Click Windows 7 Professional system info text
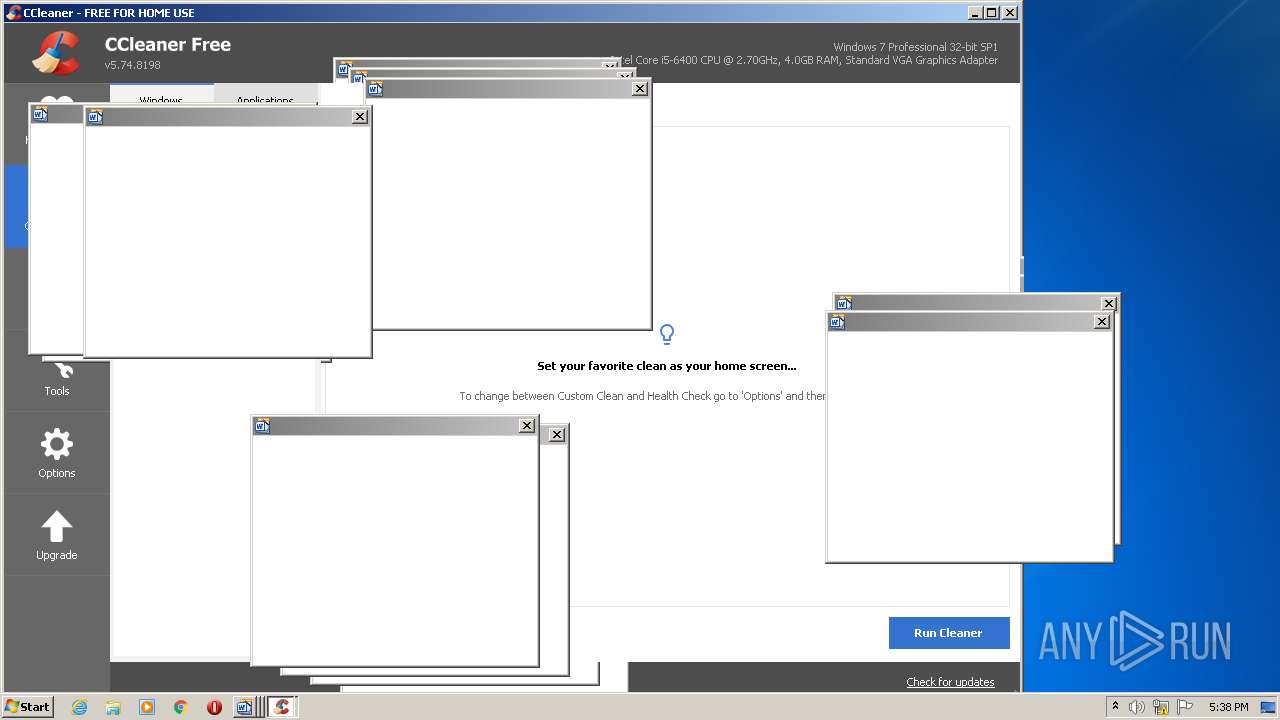Viewport: 1280px width, 720px height. coord(915,47)
